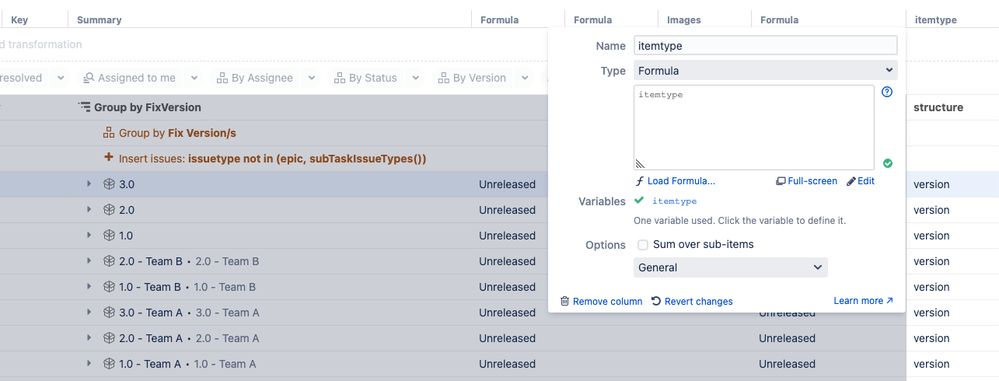
Task: Expand the 2.0 - Team B row
Action: (89, 261)
